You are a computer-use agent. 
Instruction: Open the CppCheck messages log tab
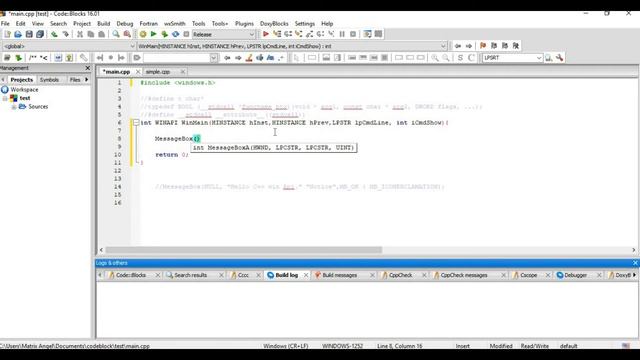tap(464, 276)
